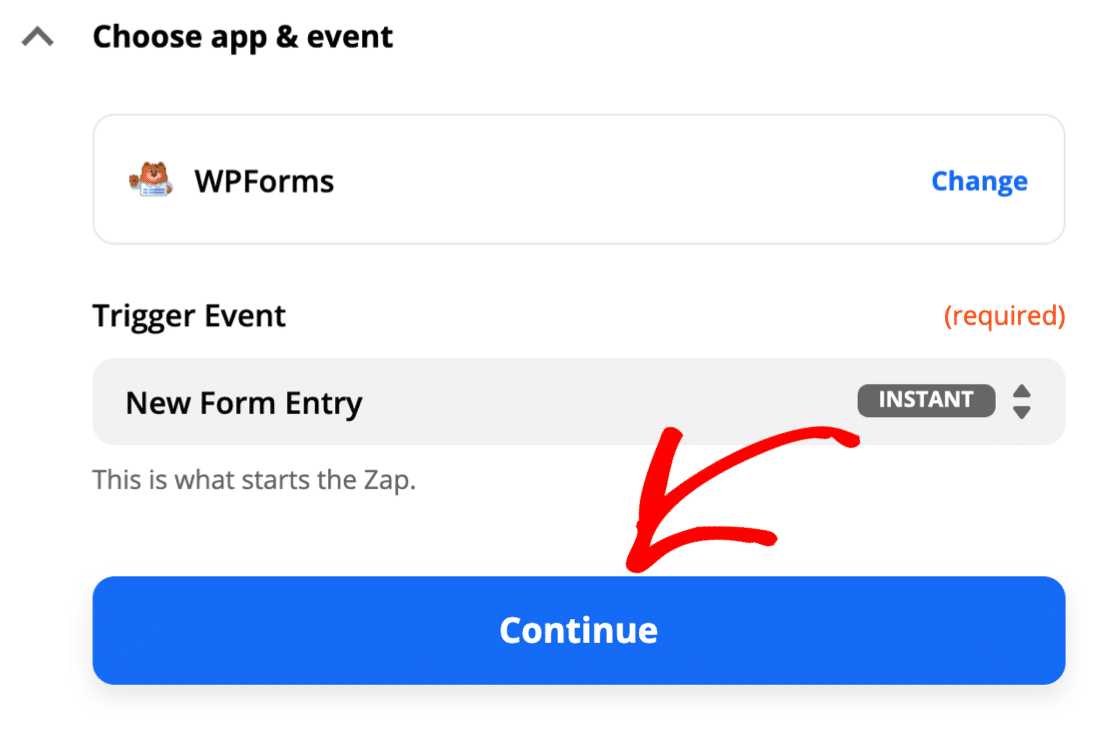1116x732 pixels.
Task: Select the New Form Entry text
Action: tap(244, 403)
